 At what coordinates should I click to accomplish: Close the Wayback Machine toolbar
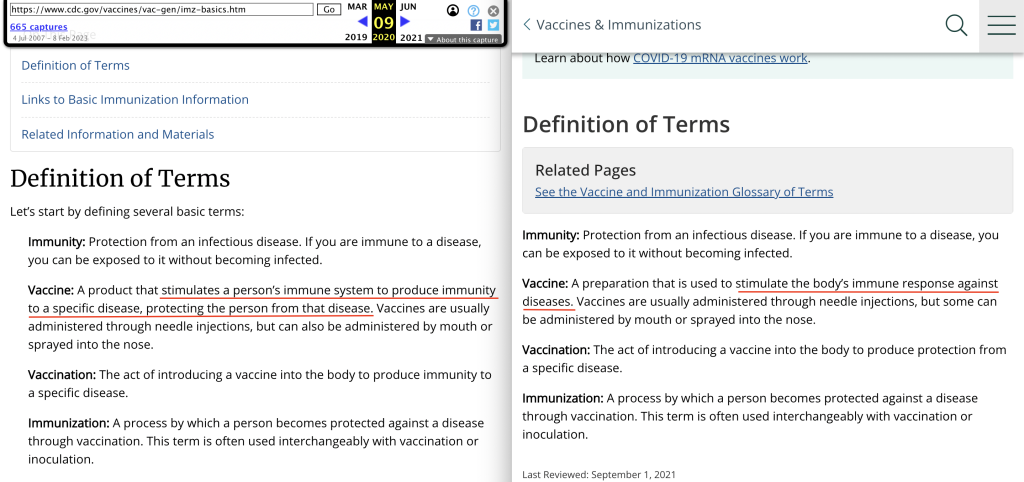click(493, 10)
